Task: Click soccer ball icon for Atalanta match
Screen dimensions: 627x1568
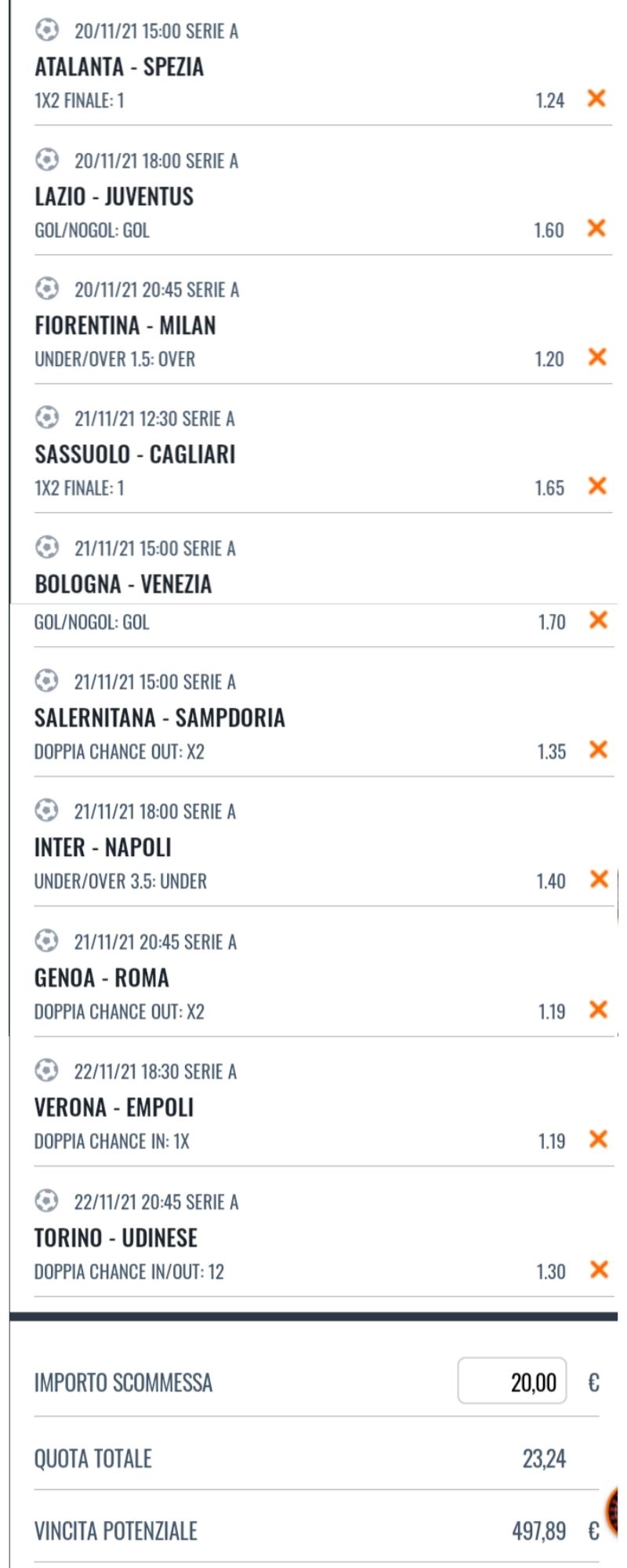Action: point(47,31)
